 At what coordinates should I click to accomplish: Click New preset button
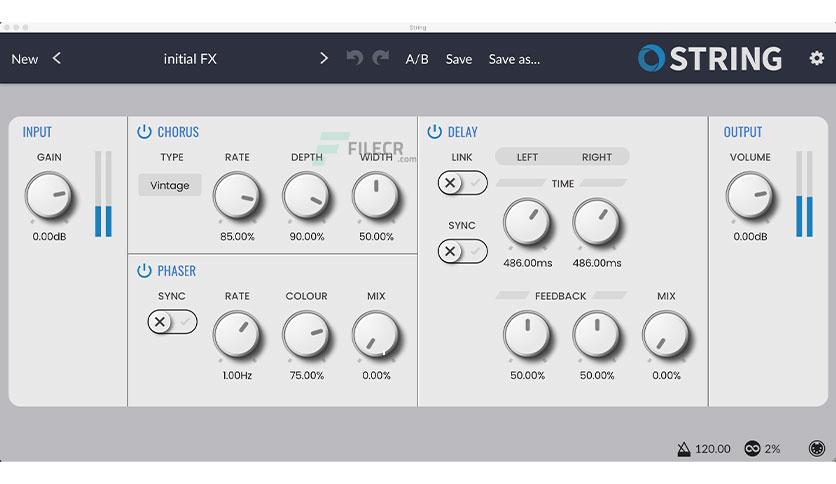tap(25, 59)
